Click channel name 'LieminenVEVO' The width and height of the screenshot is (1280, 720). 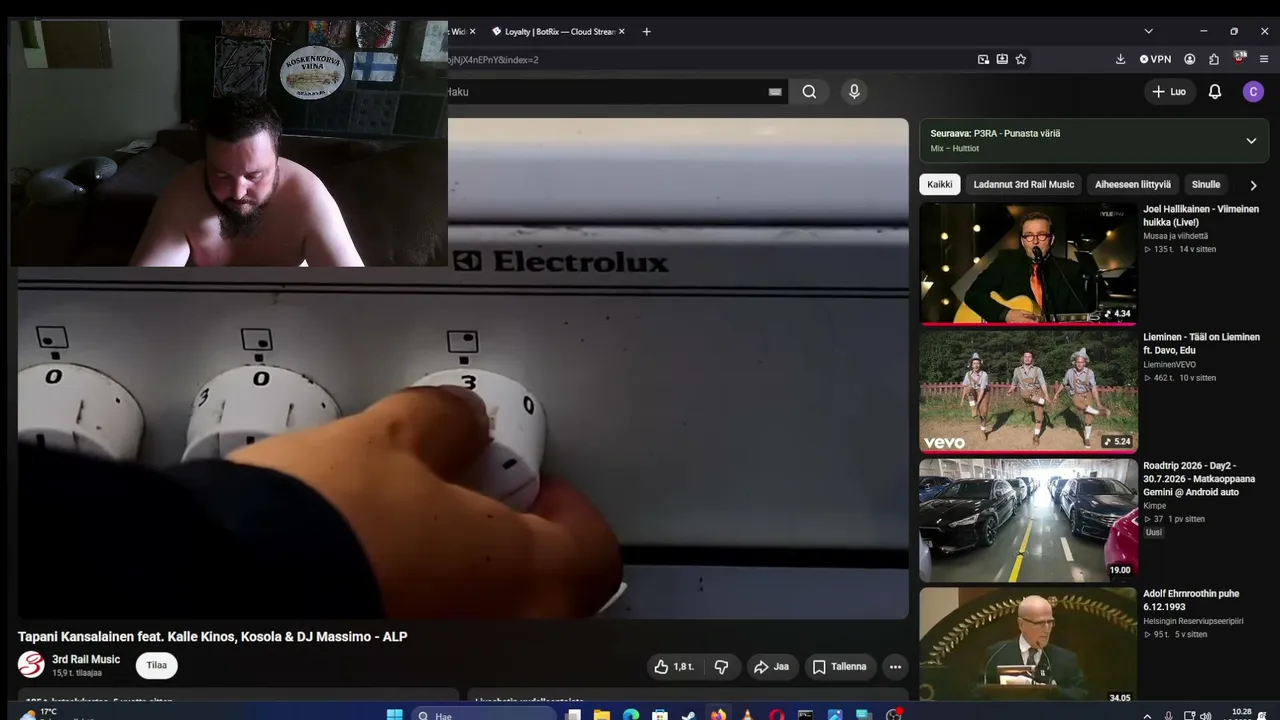tap(1169, 364)
